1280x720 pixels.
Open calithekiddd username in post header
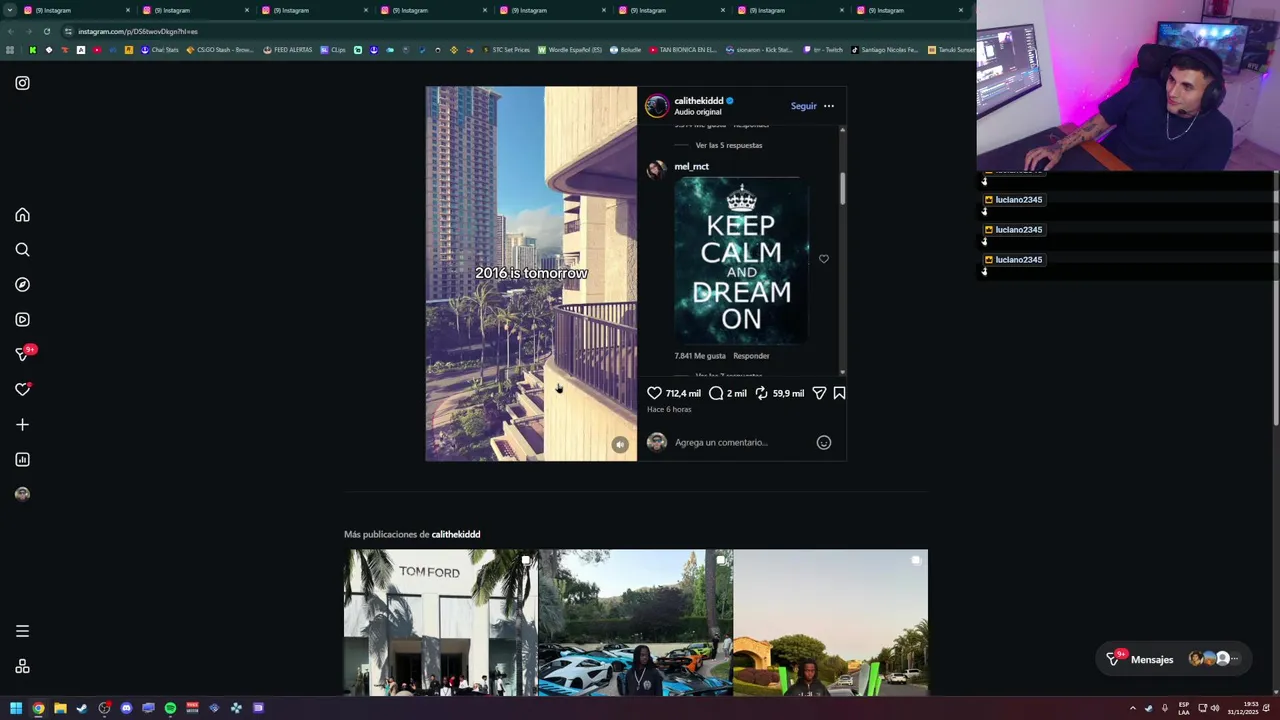698,101
